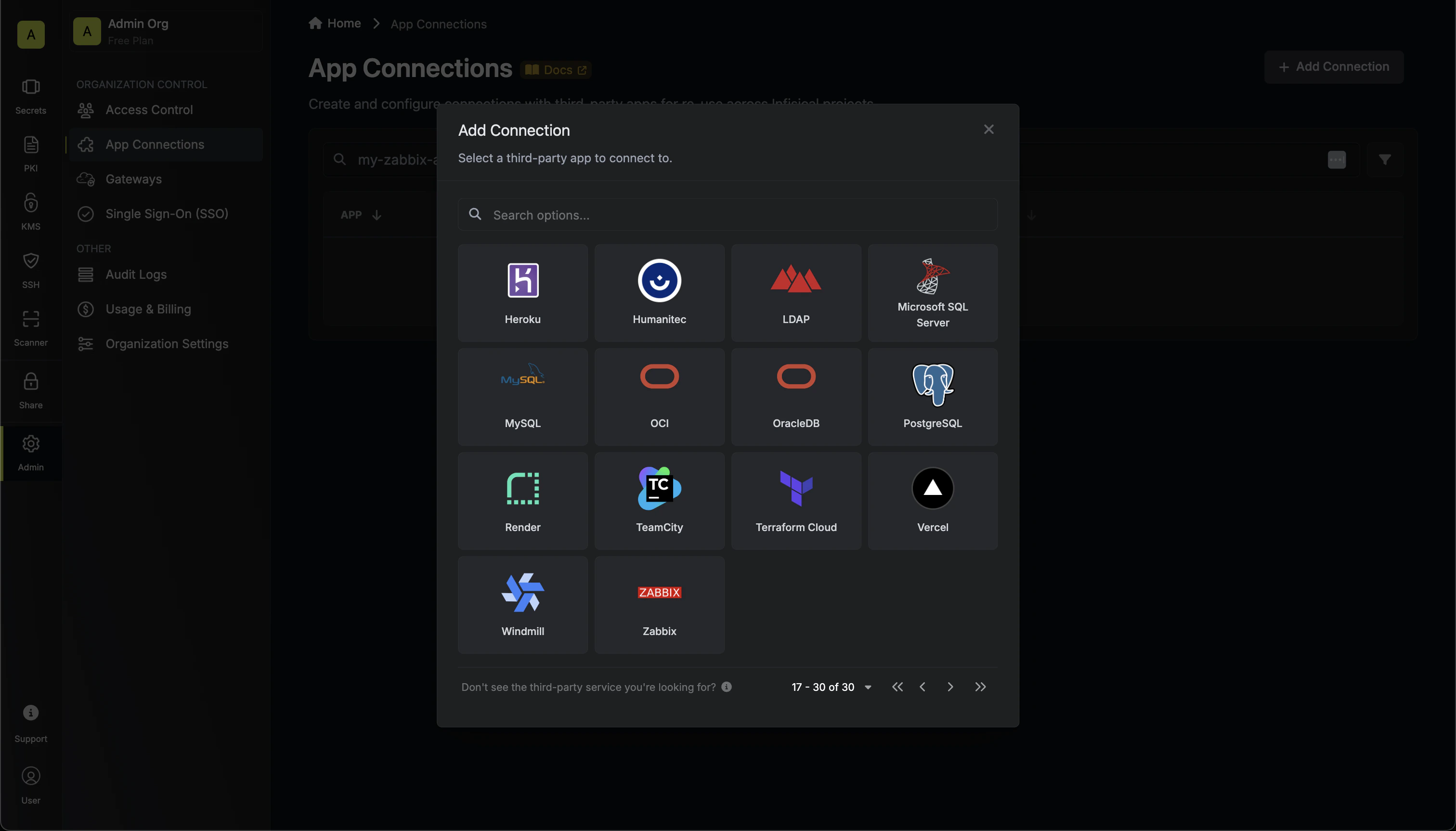Pick the OracleDB connection option
Image resolution: width=1456 pixels, height=831 pixels.
pos(795,397)
